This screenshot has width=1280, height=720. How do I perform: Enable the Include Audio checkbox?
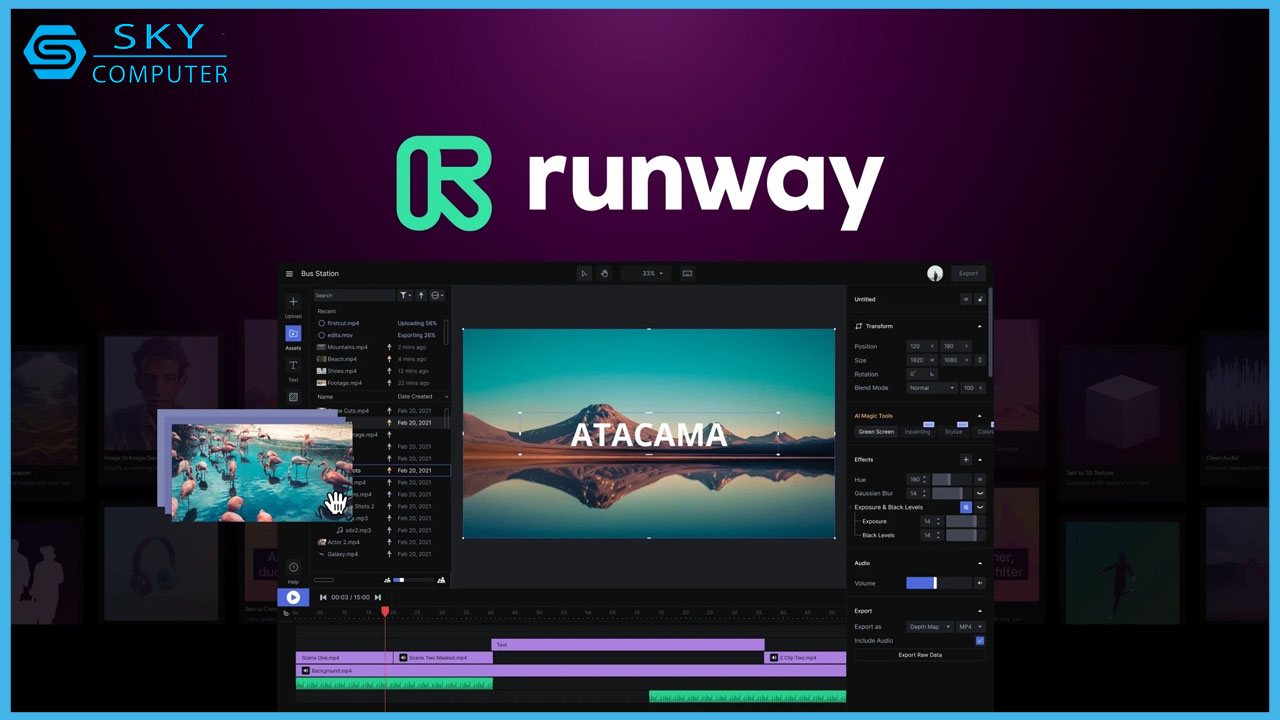pos(980,641)
